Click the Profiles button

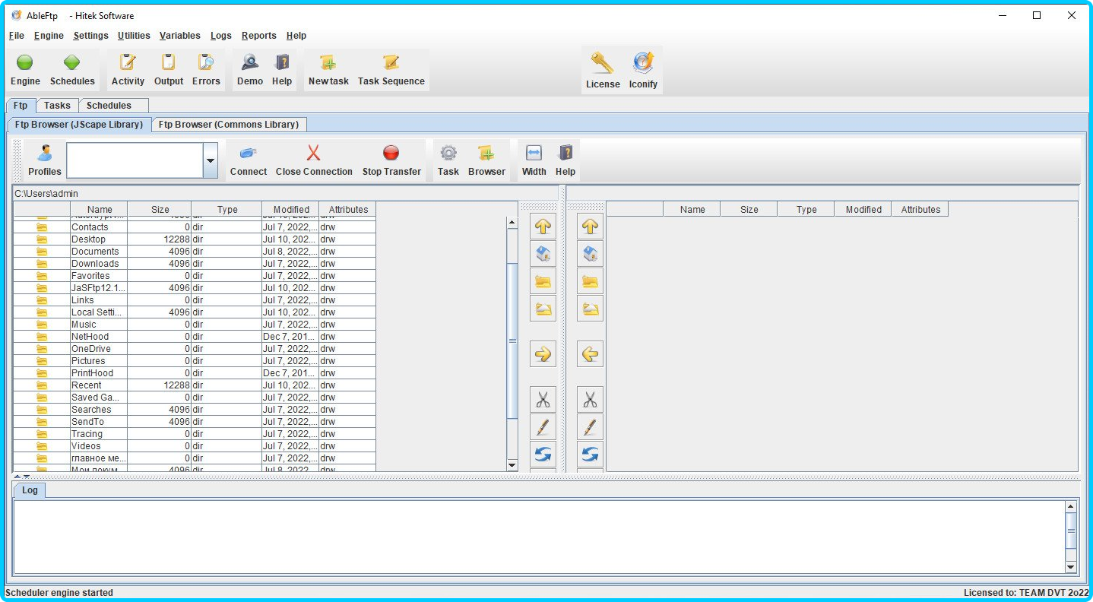coord(44,160)
